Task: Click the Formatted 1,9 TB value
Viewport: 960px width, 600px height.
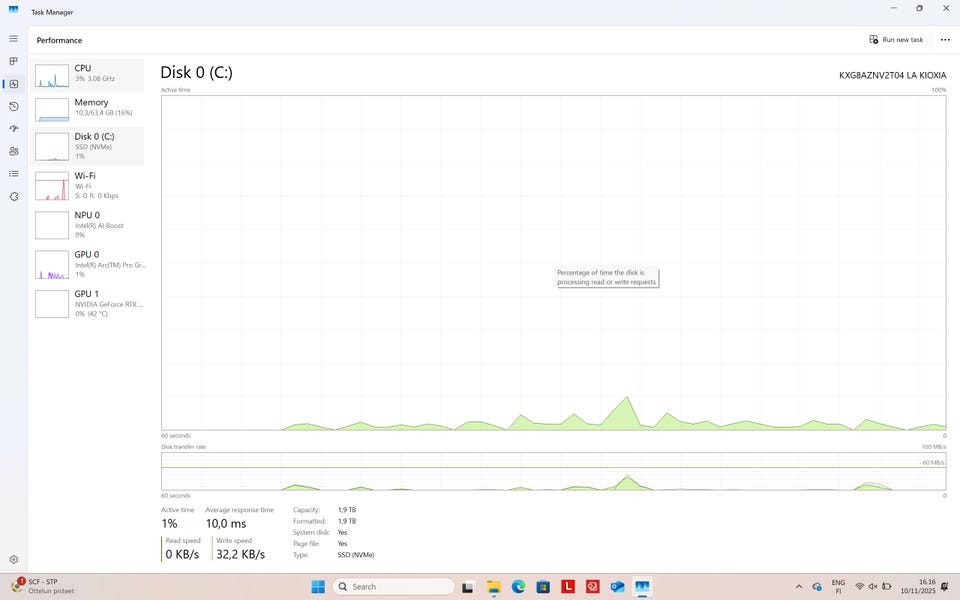Action: (x=347, y=521)
